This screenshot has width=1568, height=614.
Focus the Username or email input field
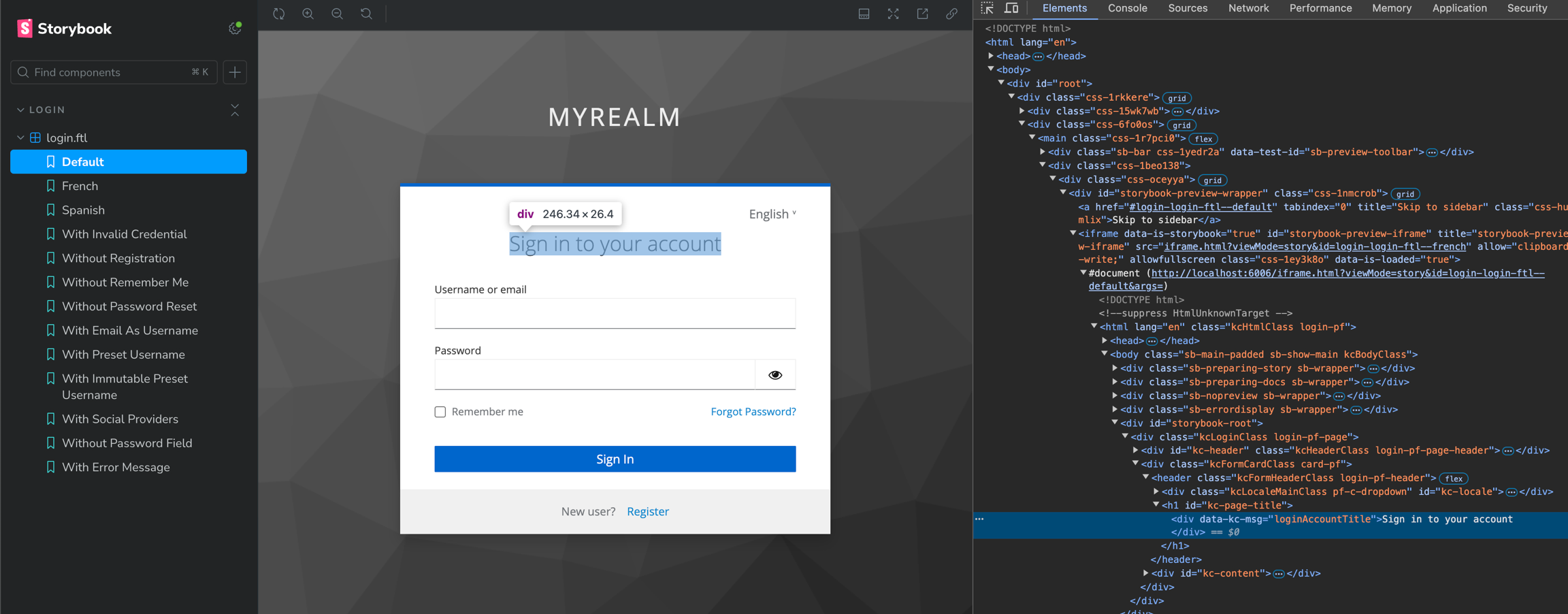[615, 314]
